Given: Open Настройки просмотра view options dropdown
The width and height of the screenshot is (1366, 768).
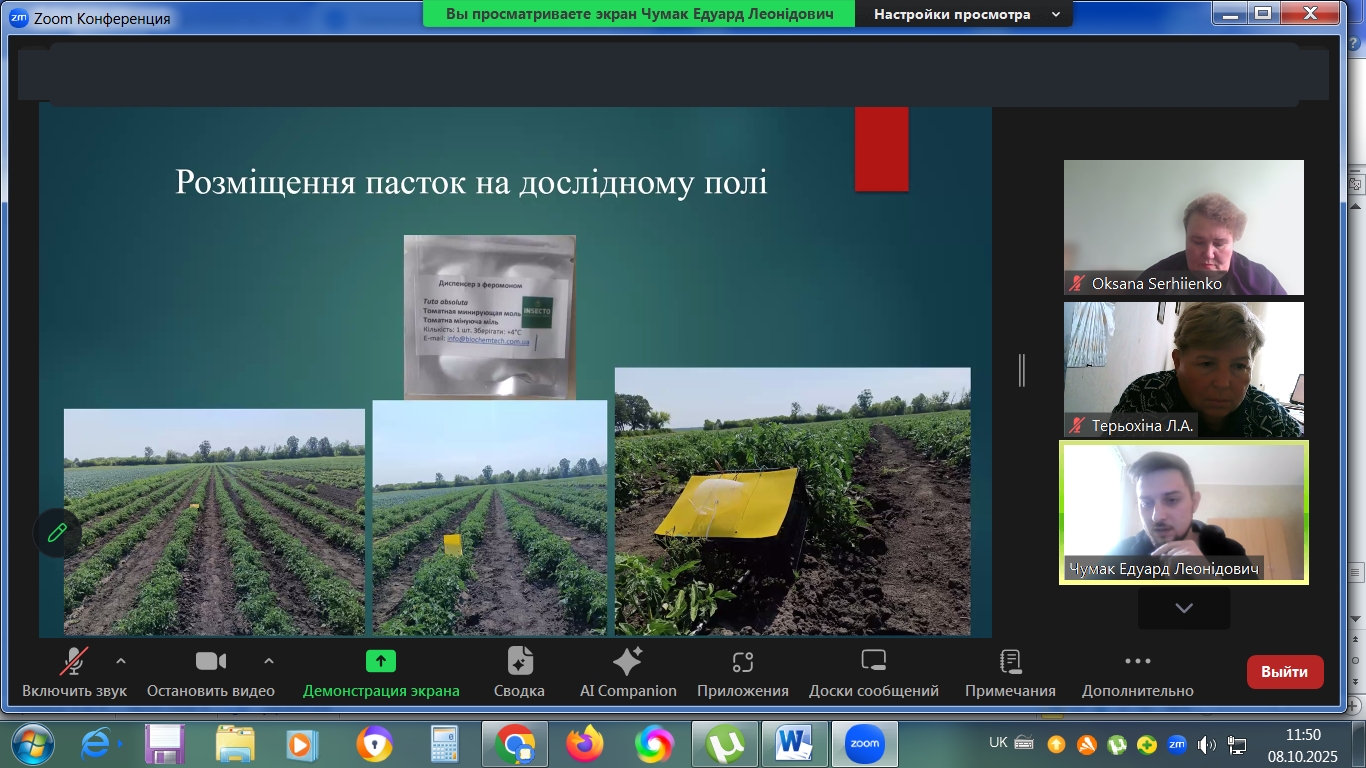Looking at the screenshot, I should click(966, 15).
